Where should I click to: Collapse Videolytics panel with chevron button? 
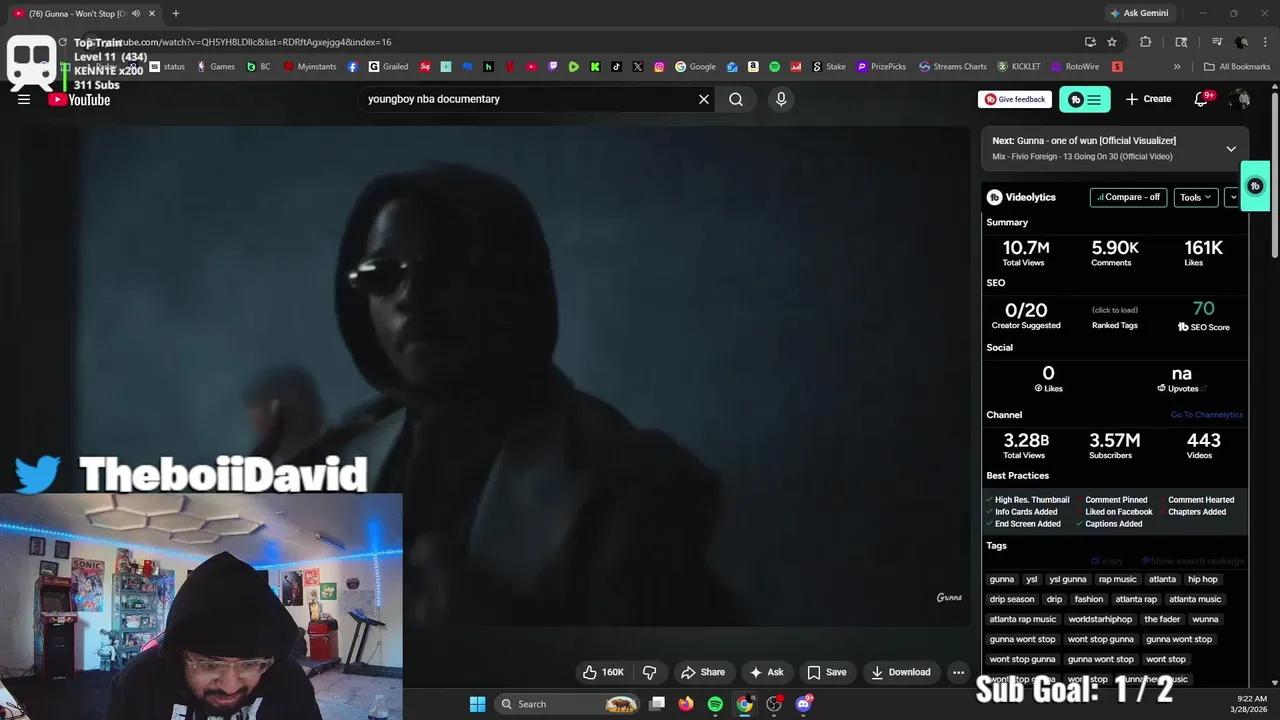coord(1233,197)
